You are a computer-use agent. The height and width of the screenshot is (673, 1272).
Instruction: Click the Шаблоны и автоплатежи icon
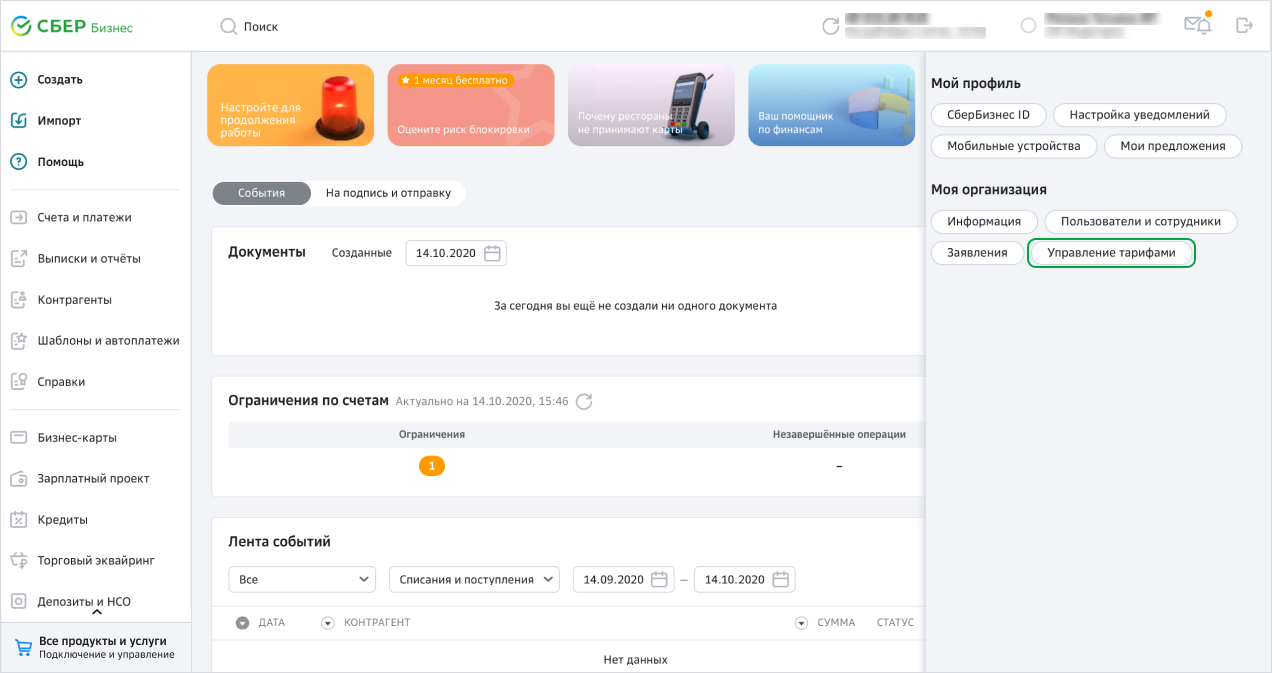[x=18, y=340]
